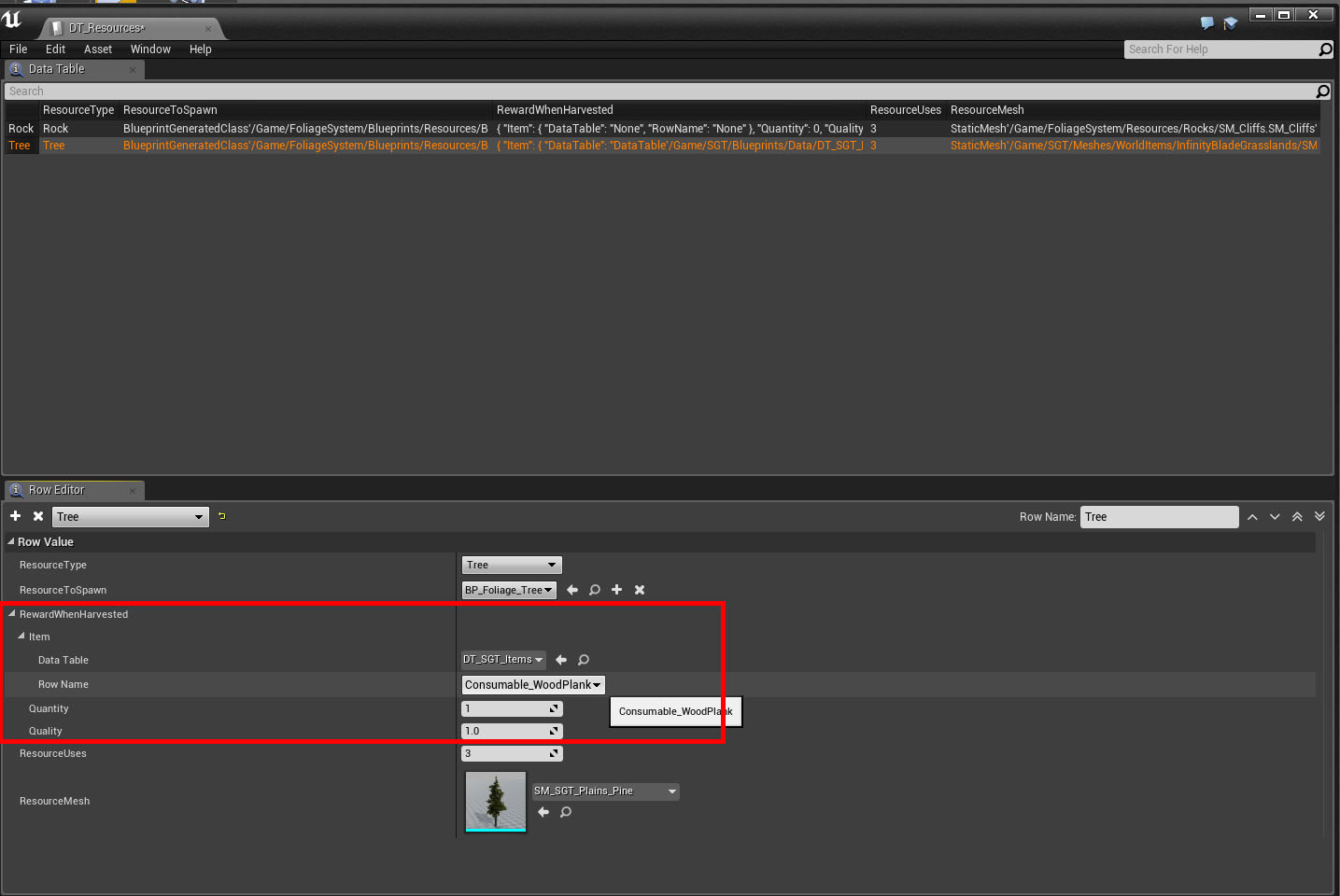Open the Asset menu
The height and width of the screenshot is (896, 1340).
click(x=97, y=49)
